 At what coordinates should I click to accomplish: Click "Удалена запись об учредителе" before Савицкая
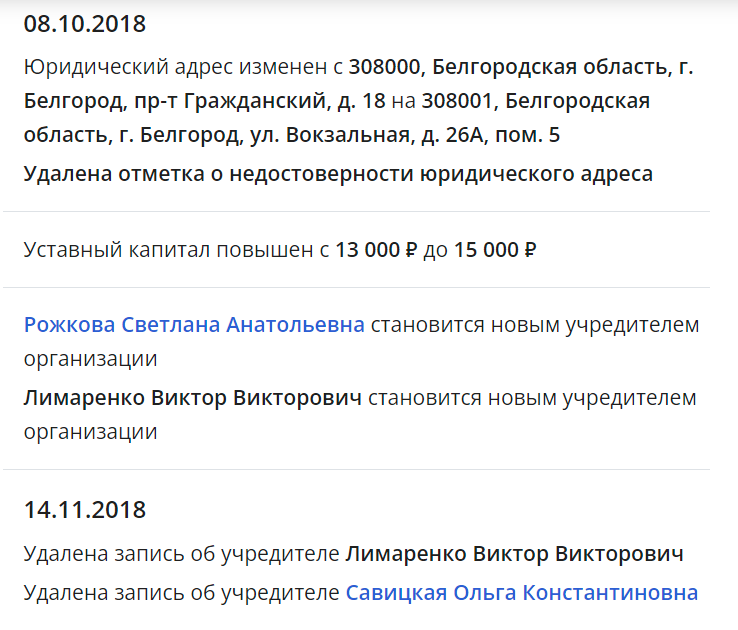[x=181, y=592]
